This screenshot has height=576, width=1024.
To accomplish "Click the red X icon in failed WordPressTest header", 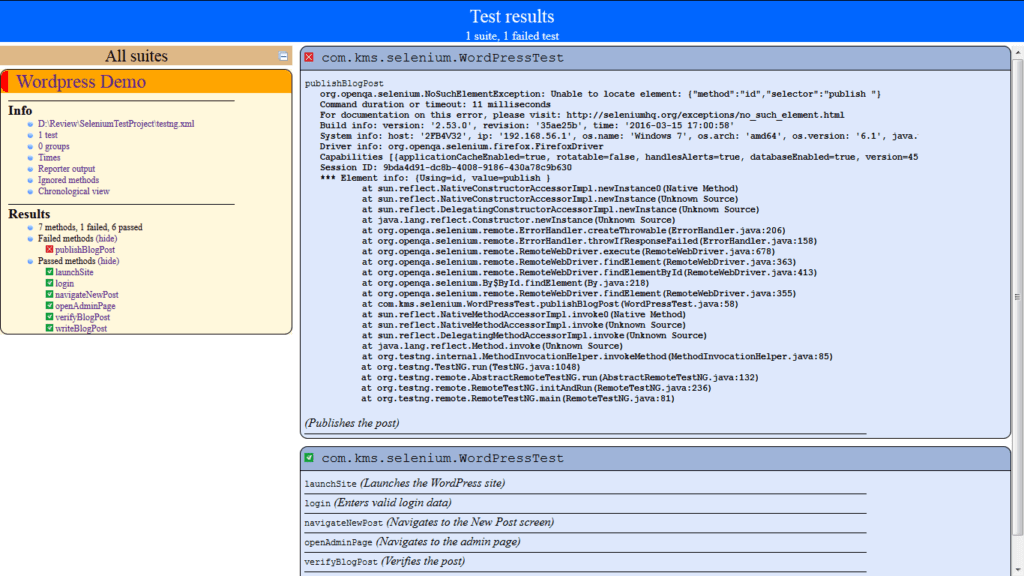I will pyautogui.click(x=309, y=57).
